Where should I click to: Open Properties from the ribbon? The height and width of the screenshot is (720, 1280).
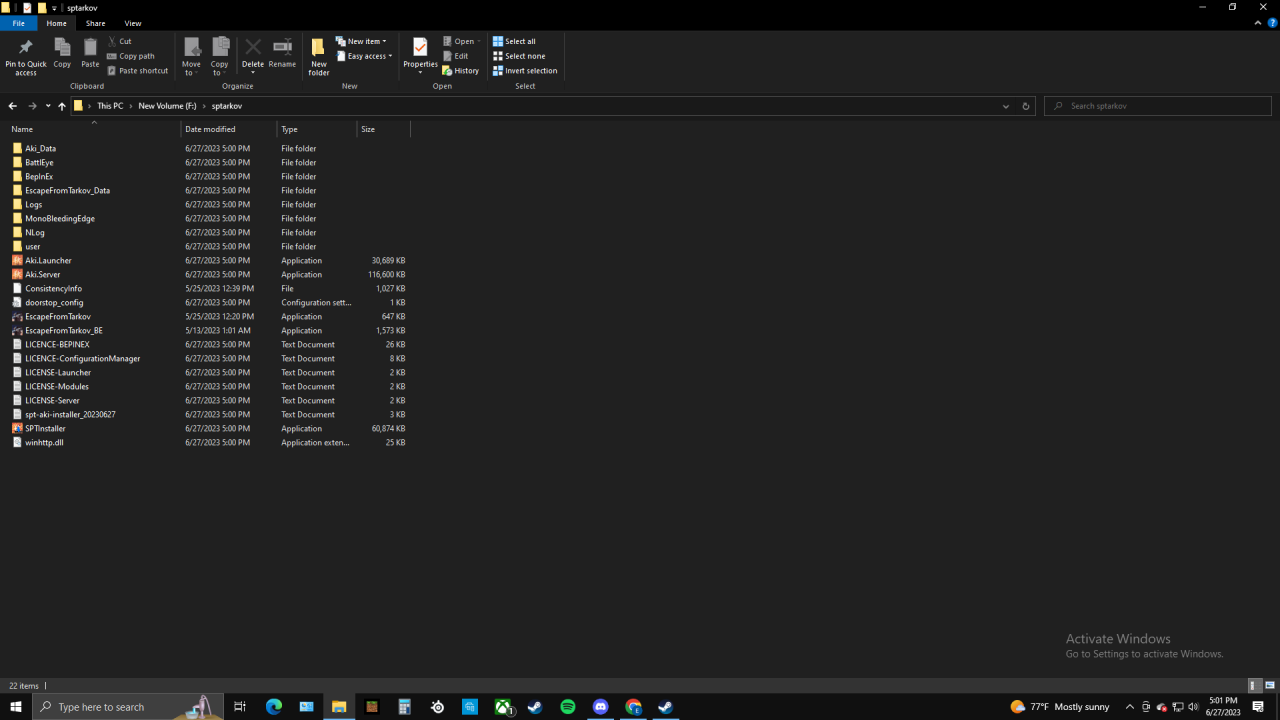pyautogui.click(x=420, y=54)
